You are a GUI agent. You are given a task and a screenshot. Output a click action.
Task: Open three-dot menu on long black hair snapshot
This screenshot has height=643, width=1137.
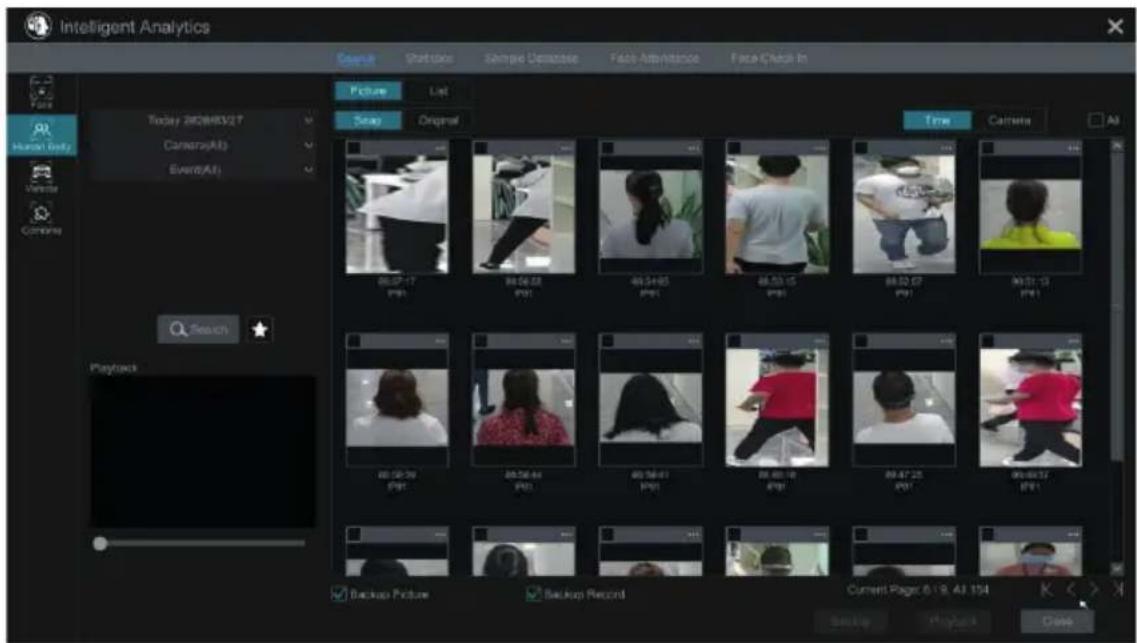pyautogui.click(x=693, y=341)
